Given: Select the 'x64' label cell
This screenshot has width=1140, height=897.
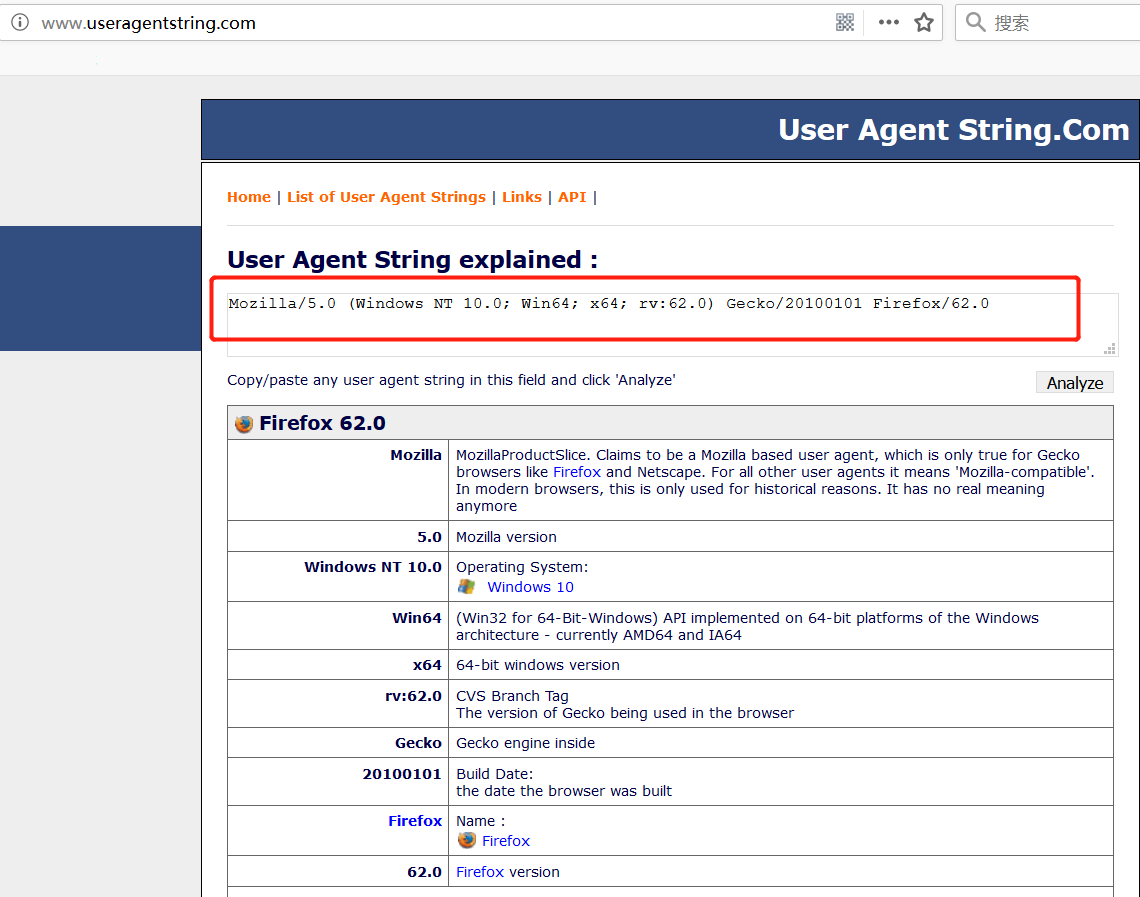Looking at the screenshot, I should point(338,664).
